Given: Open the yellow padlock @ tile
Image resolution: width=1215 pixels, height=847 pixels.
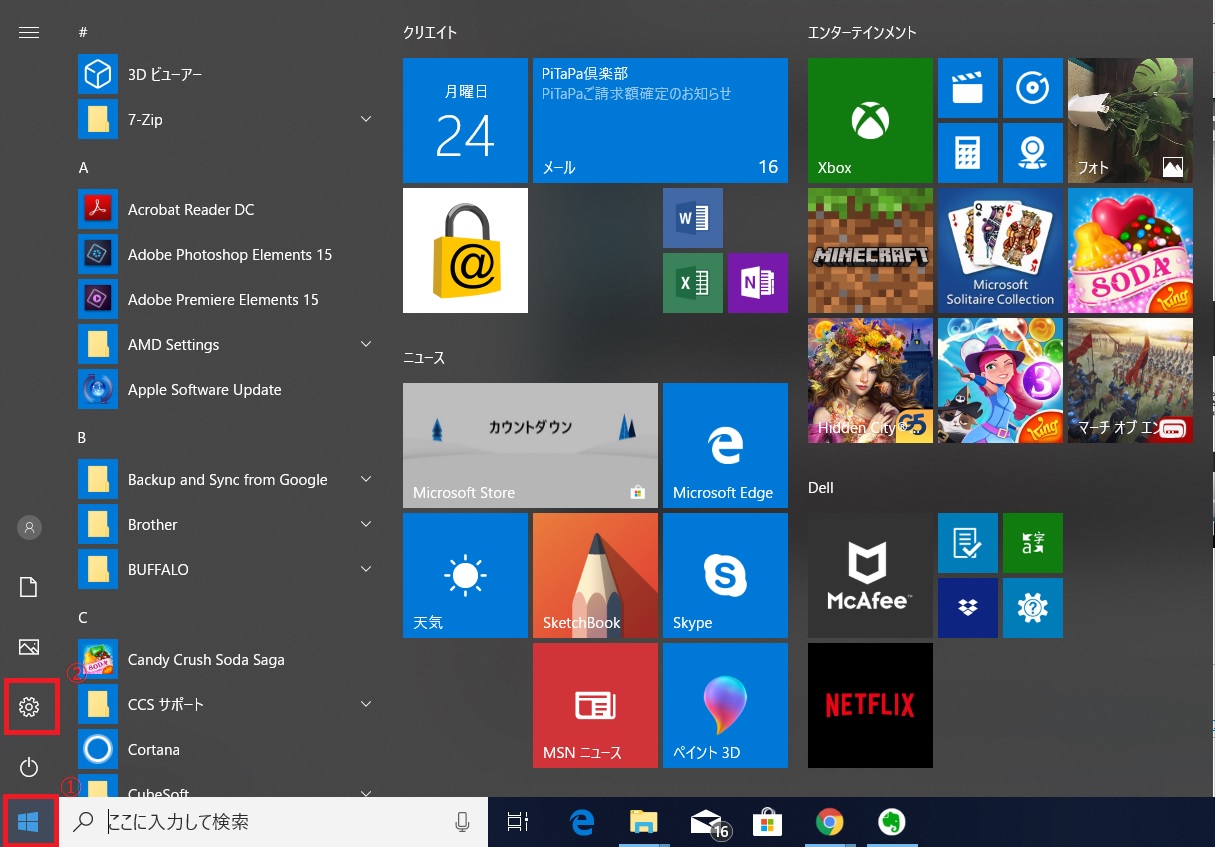Looking at the screenshot, I should (x=465, y=250).
